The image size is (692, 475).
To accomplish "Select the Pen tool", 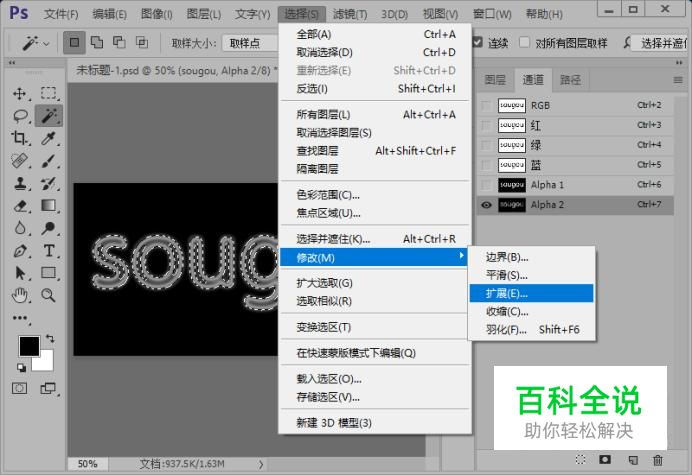I will coord(19,251).
